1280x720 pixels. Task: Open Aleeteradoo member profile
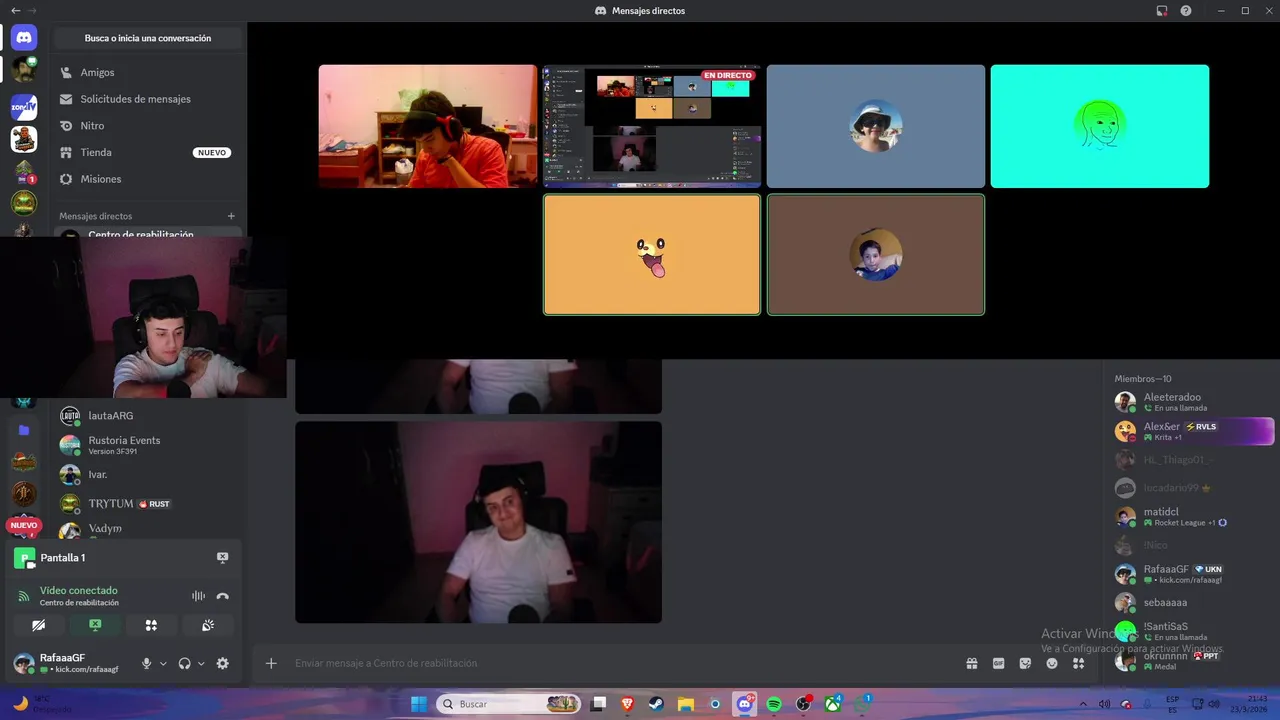tap(1193, 402)
